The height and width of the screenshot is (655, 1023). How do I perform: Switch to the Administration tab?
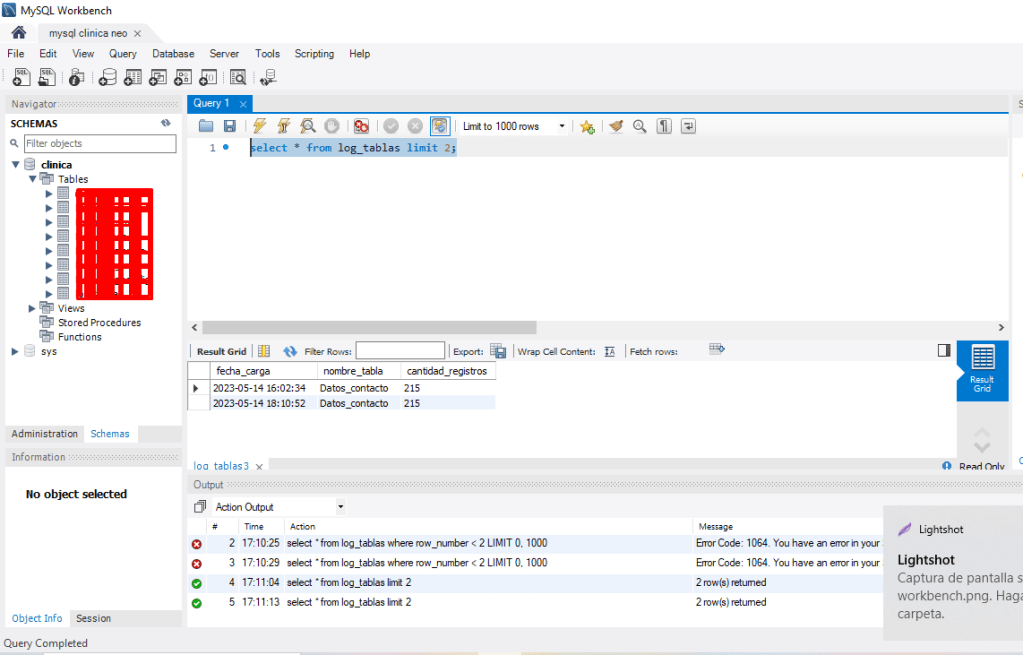(44, 434)
